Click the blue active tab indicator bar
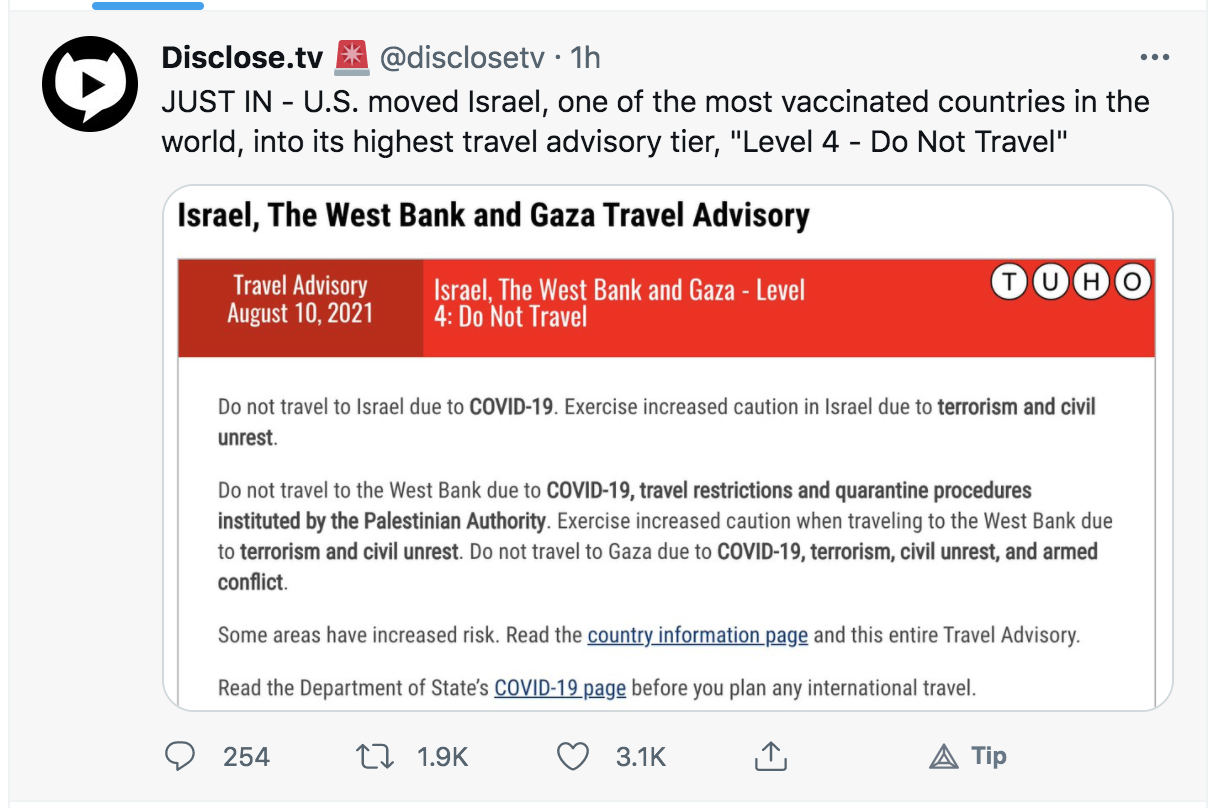Viewport: 1216px width, 808px height. (148, 5)
